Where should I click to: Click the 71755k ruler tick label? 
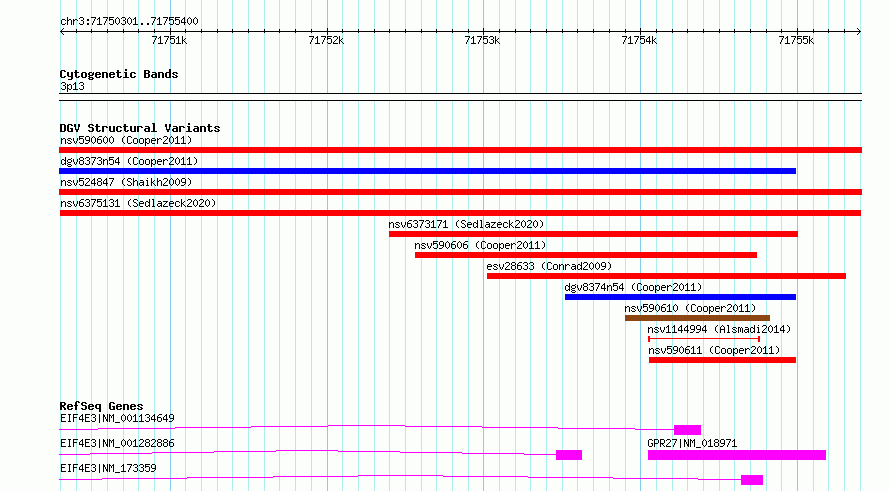(796, 40)
